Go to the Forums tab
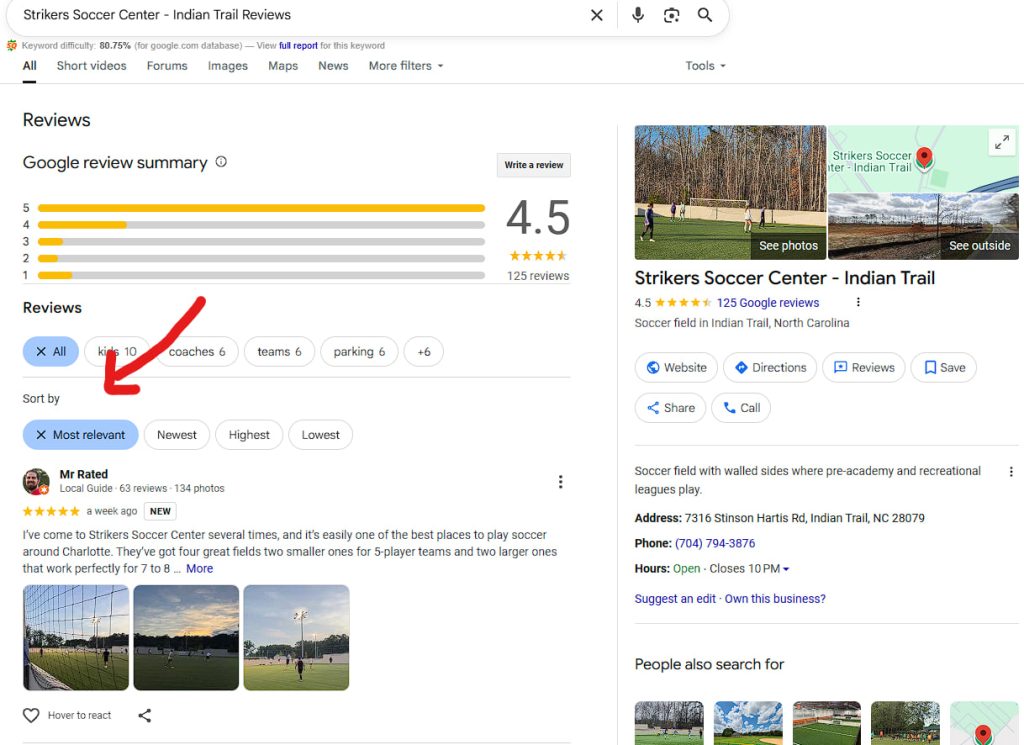1024x745 pixels. tap(167, 66)
